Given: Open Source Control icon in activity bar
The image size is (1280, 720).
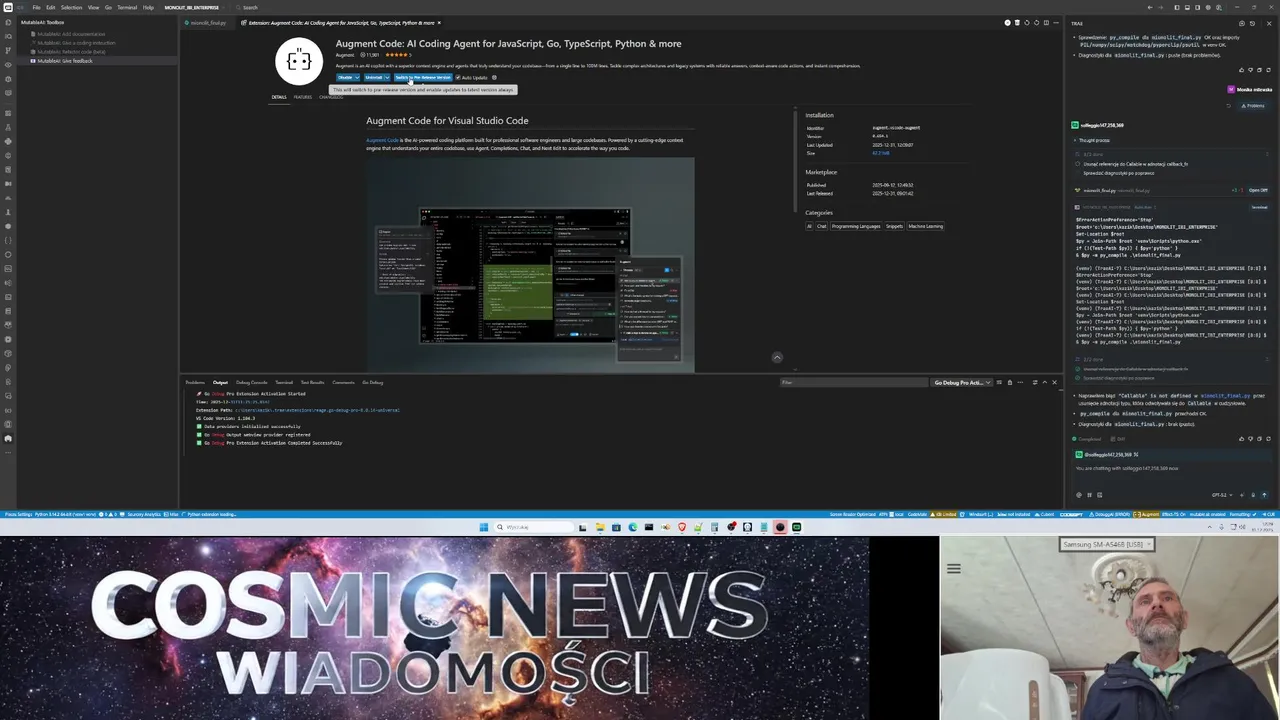Looking at the screenshot, I should (x=8, y=51).
